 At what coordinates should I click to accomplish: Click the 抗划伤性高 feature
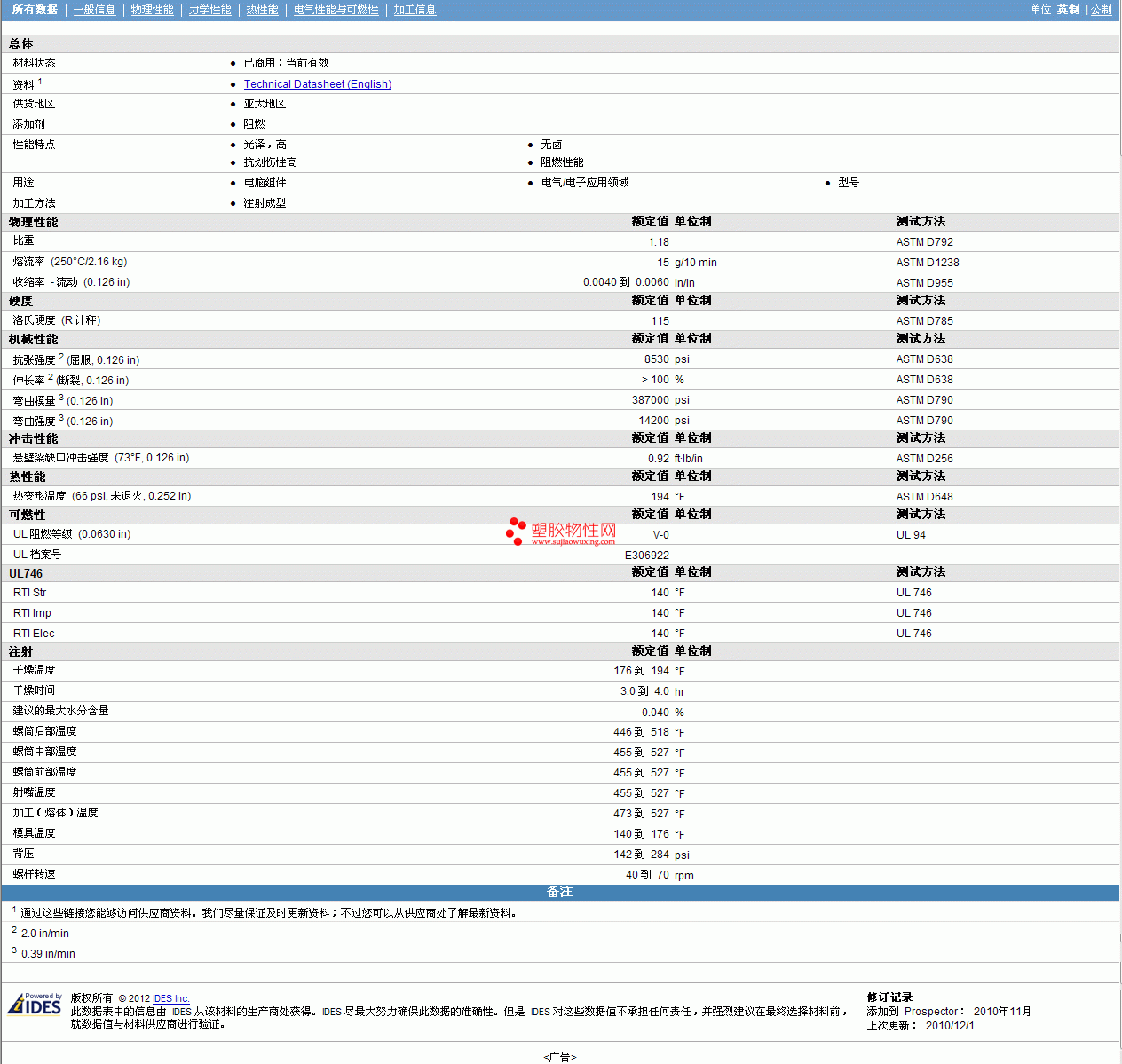(270, 162)
